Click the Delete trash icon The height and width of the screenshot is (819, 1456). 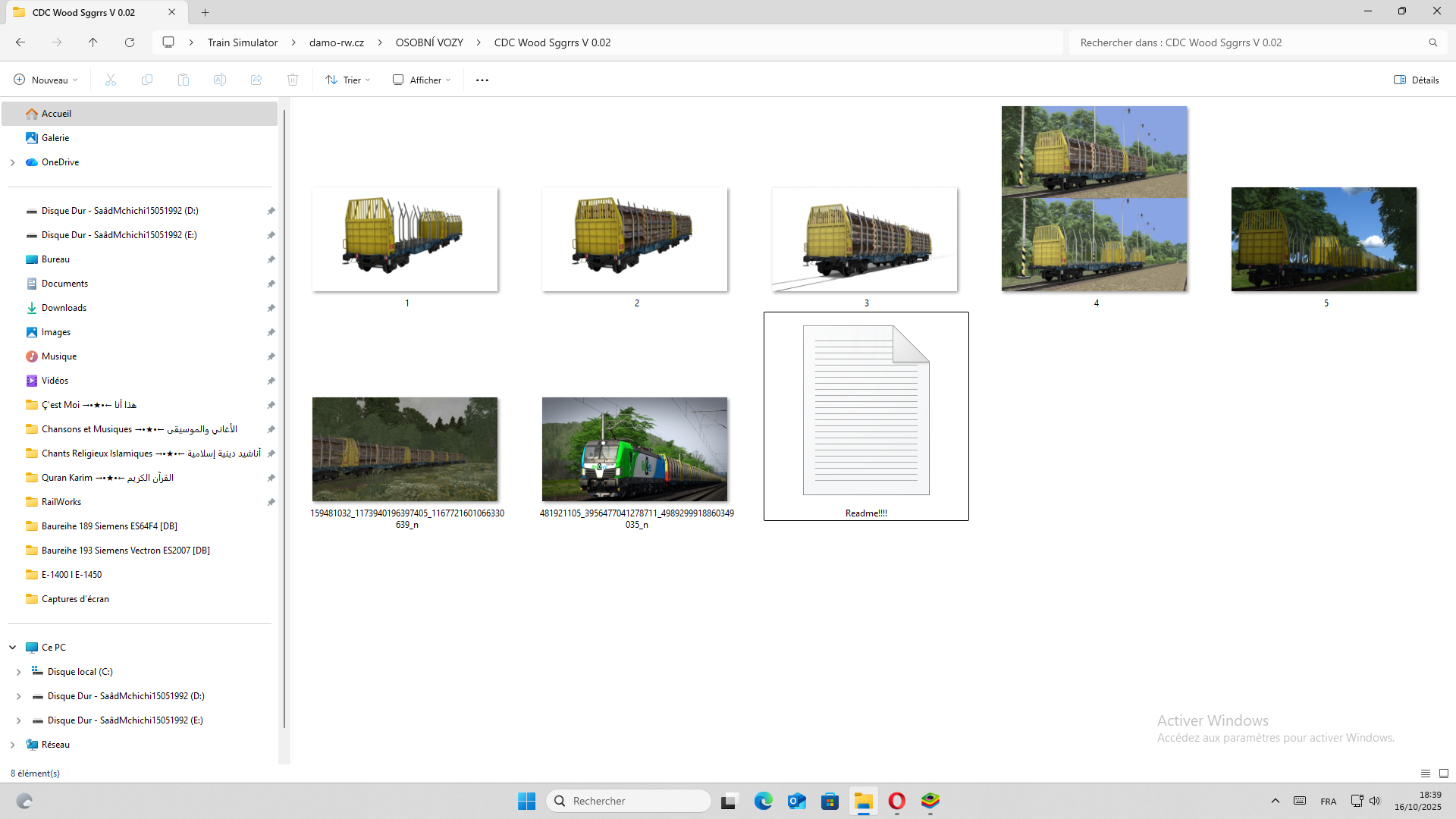(x=293, y=80)
